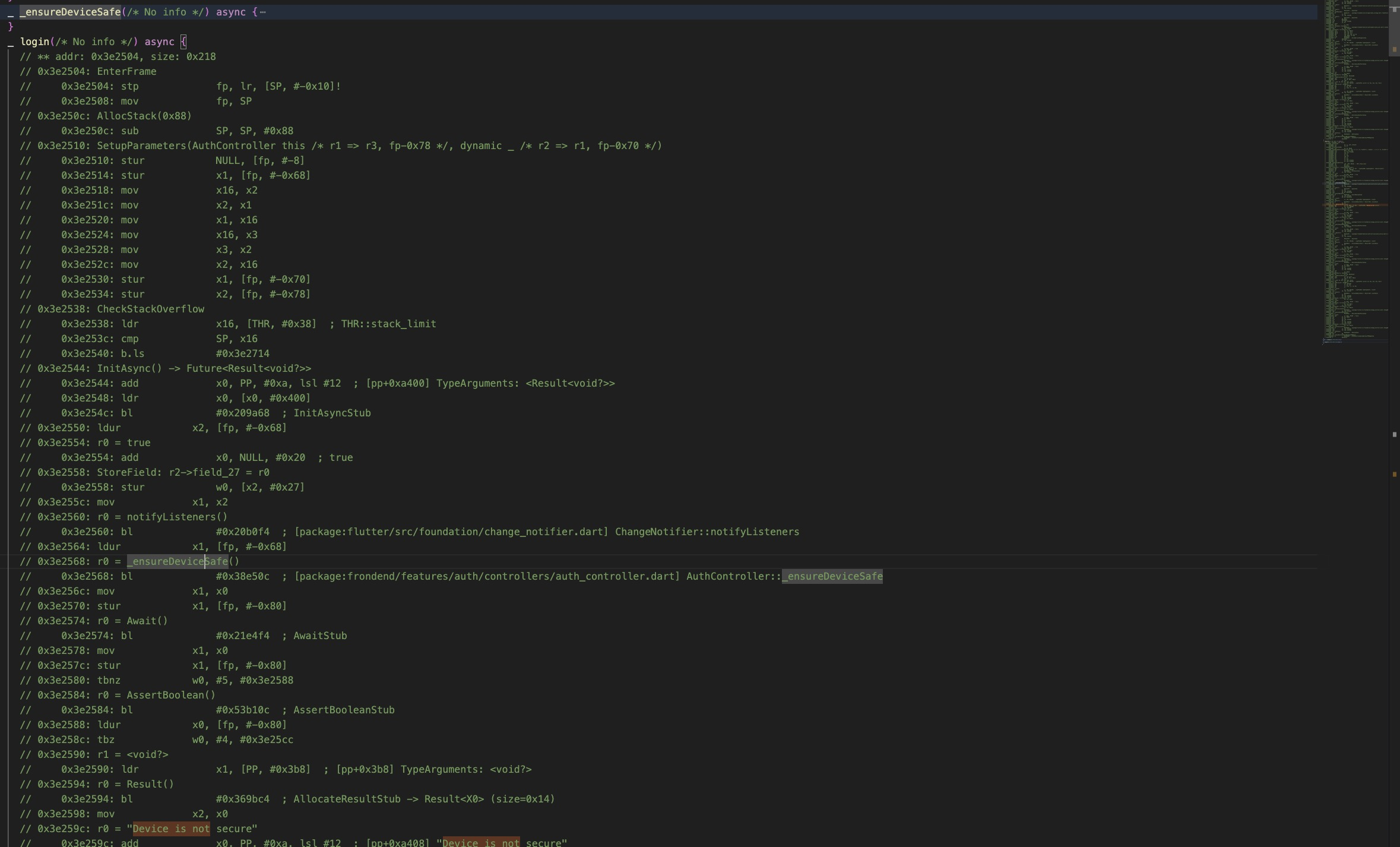Screen dimensions: 1400x847
Task: Click the 'AssertBooleanStub' call line
Action: coord(207,710)
